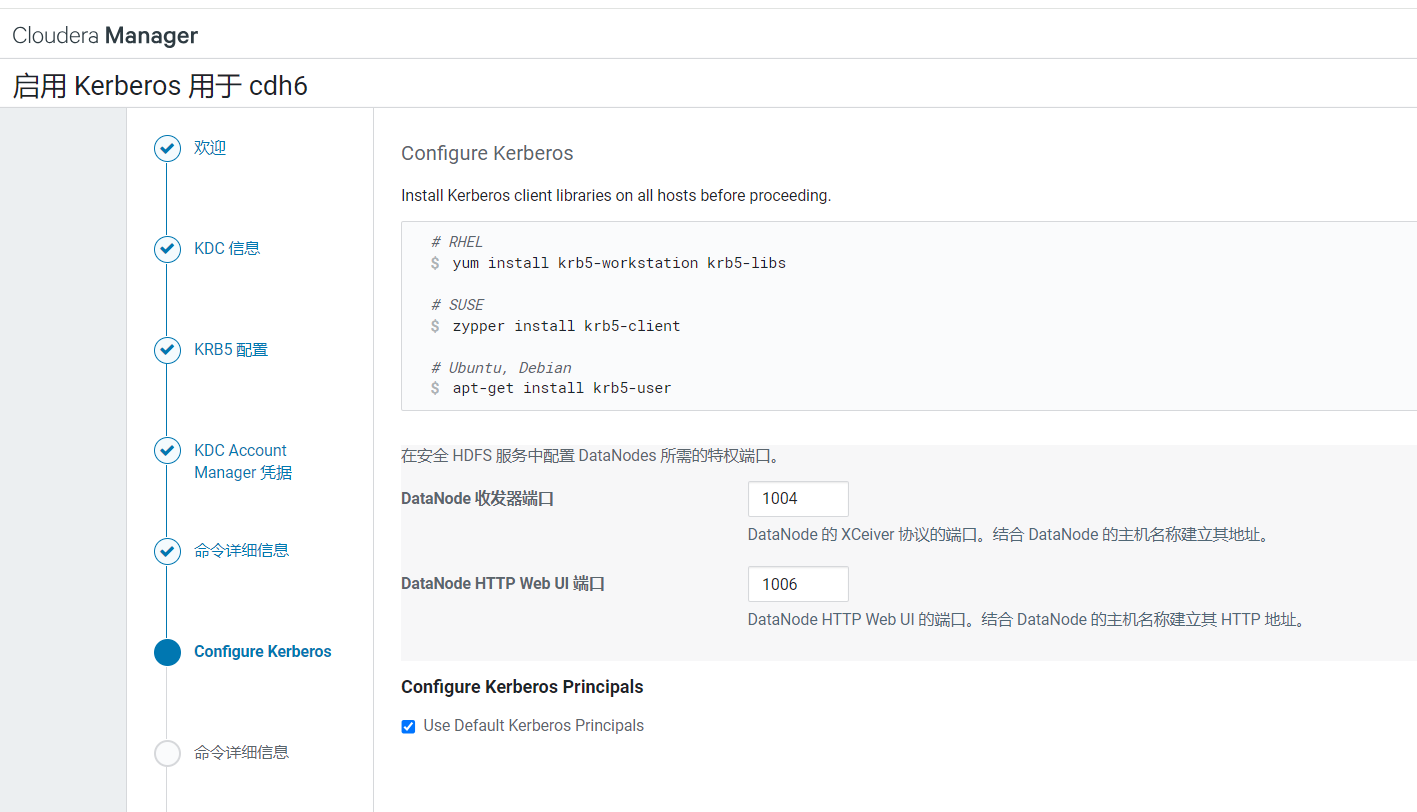Image resolution: width=1417 pixels, height=812 pixels.
Task: Click the checkmark icon beside KRB5 配置 step
Action: tap(167, 350)
